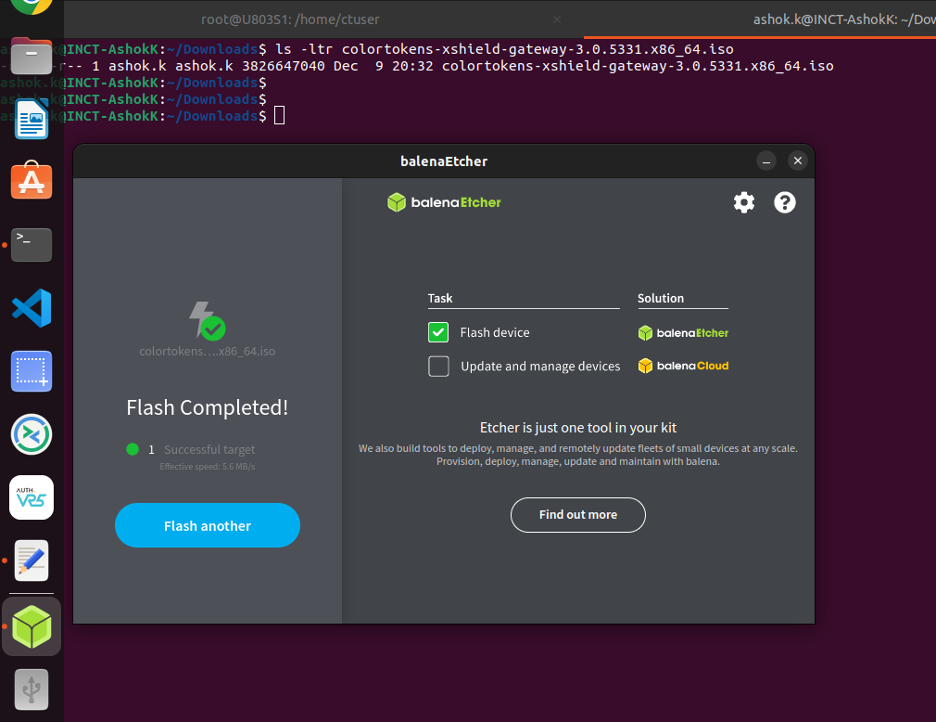
Task: Uncheck the Flash device checkbox
Action: [x=438, y=333]
